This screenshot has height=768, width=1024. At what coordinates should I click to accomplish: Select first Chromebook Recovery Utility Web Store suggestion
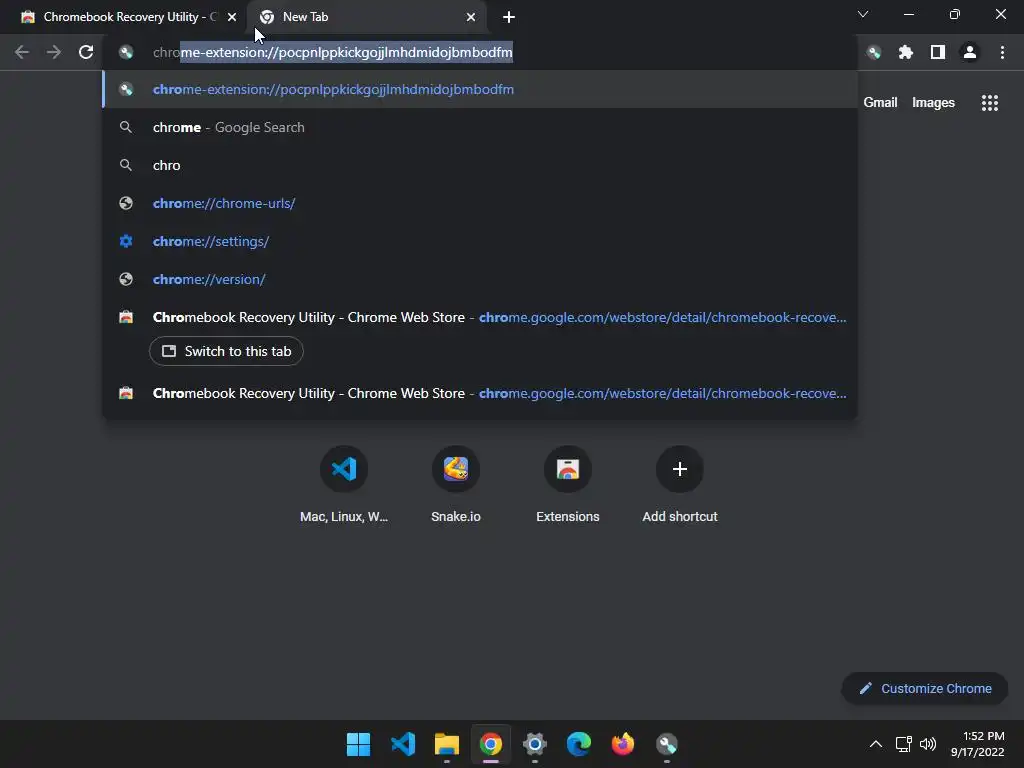click(x=480, y=317)
